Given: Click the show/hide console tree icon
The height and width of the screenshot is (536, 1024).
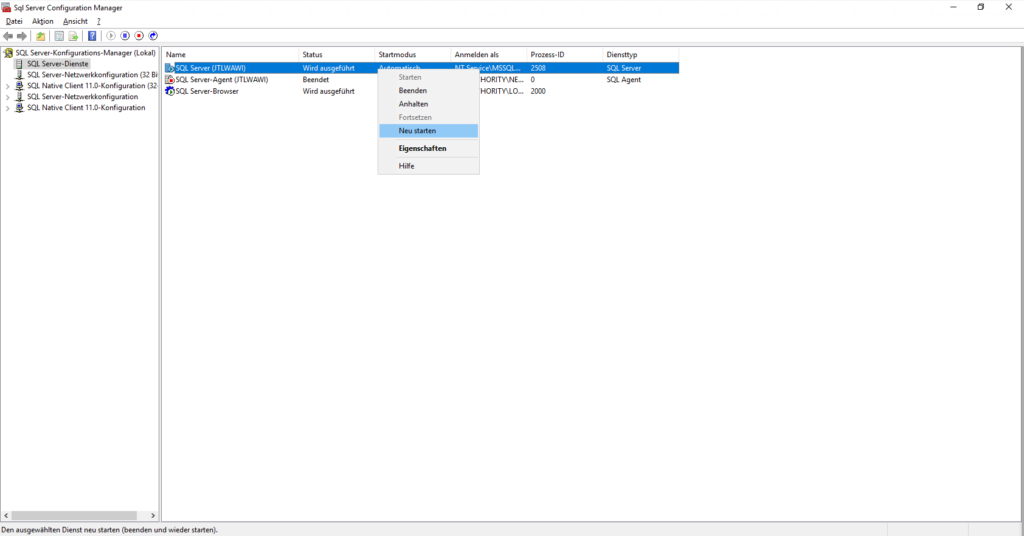Looking at the screenshot, I should [59, 36].
